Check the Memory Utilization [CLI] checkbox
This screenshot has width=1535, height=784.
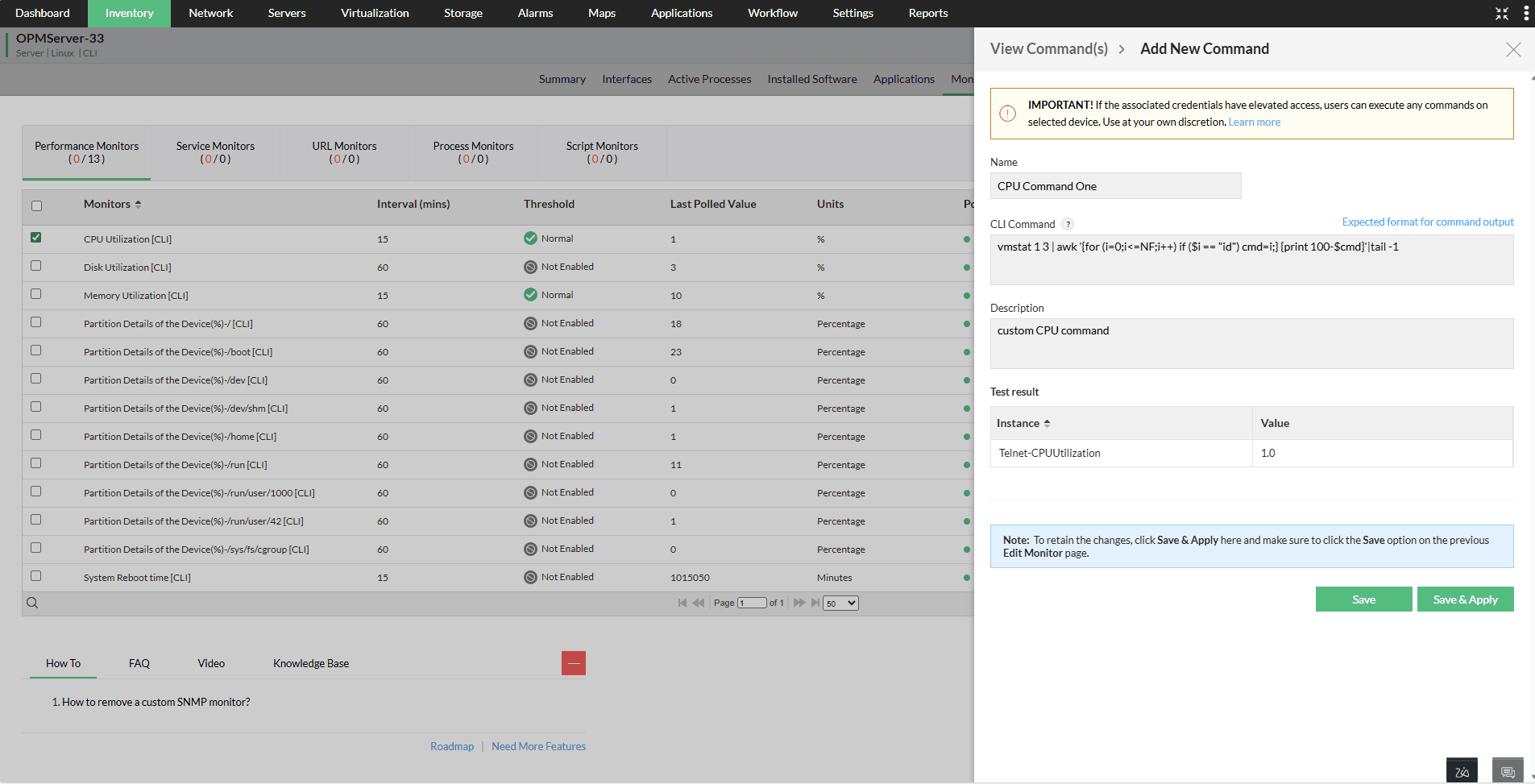point(35,293)
